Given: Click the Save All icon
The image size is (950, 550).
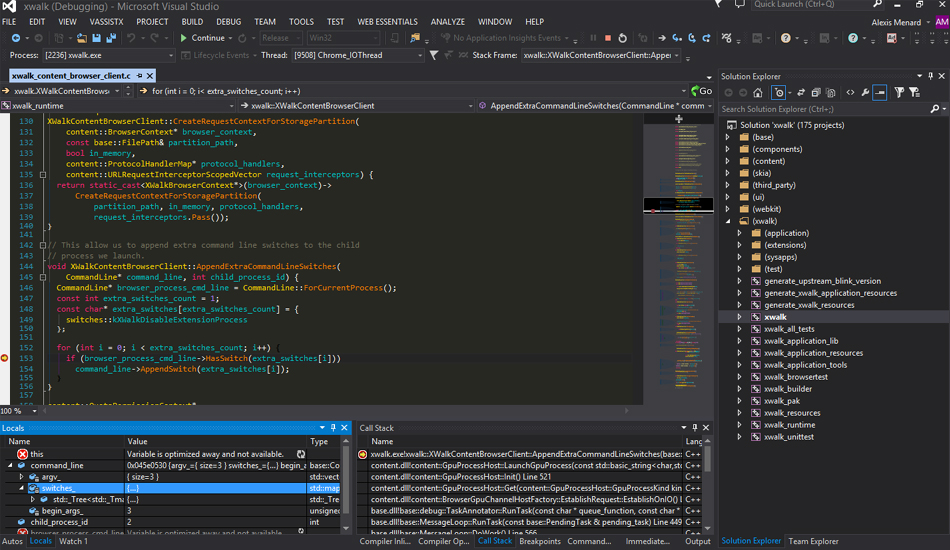Looking at the screenshot, I should tap(111, 38).
